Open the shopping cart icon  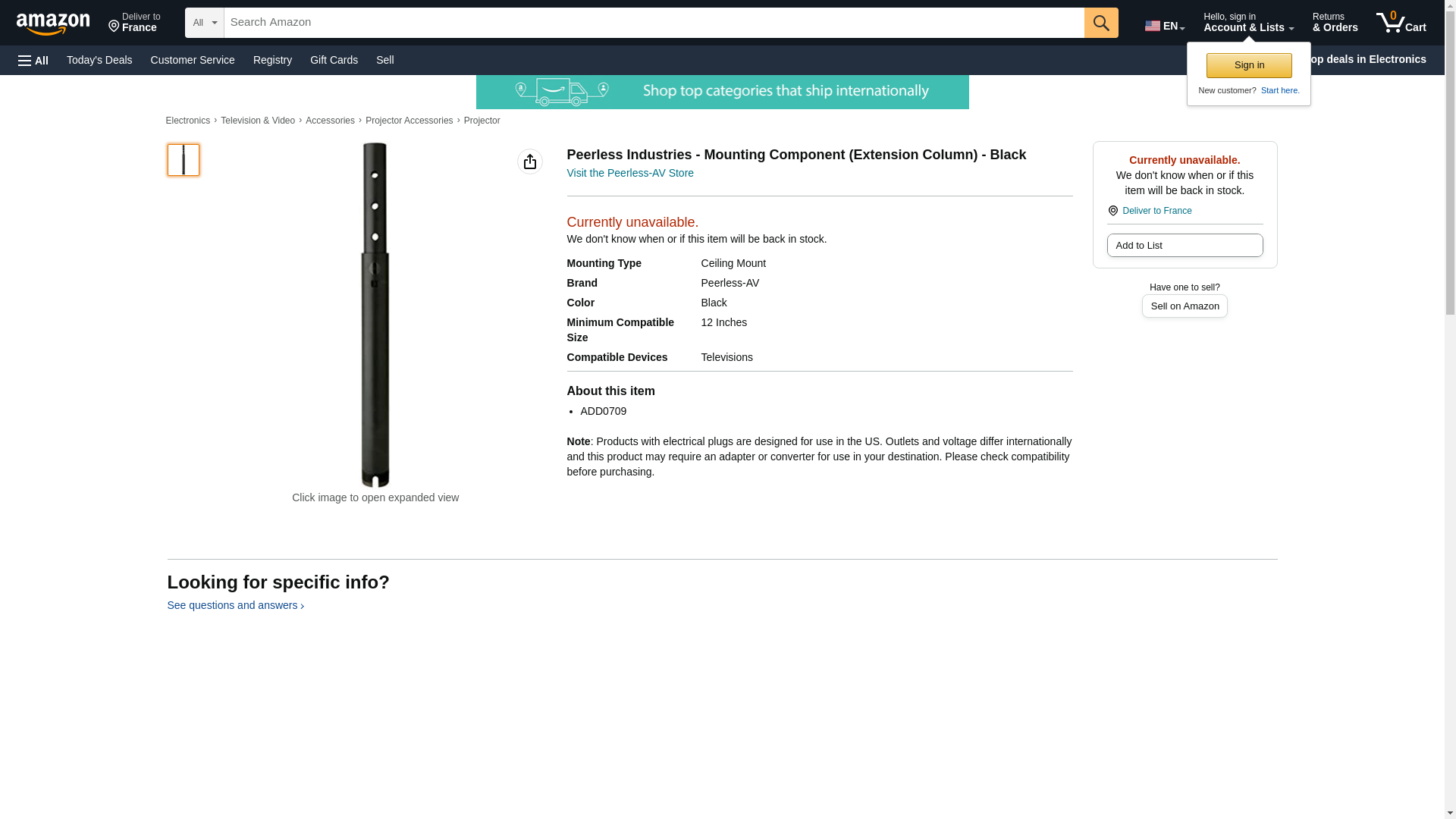(1401, 23)
